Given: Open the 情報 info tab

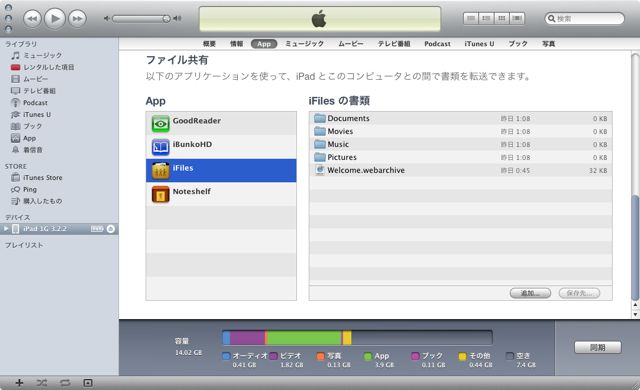Looking at the screenshot, I should click(x=236, y=44).
